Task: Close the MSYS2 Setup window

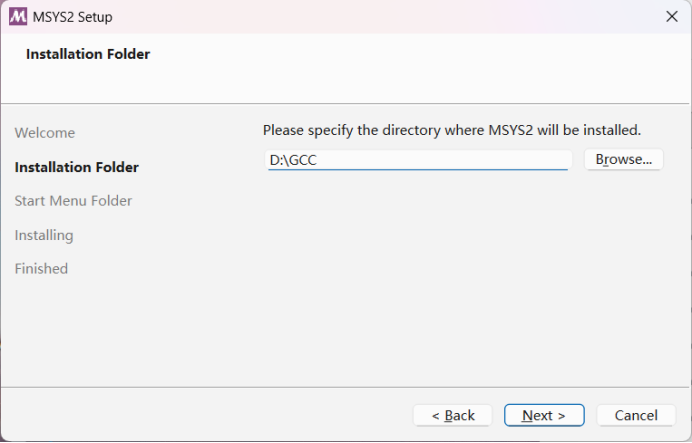Action: click(x=672, y=17)
